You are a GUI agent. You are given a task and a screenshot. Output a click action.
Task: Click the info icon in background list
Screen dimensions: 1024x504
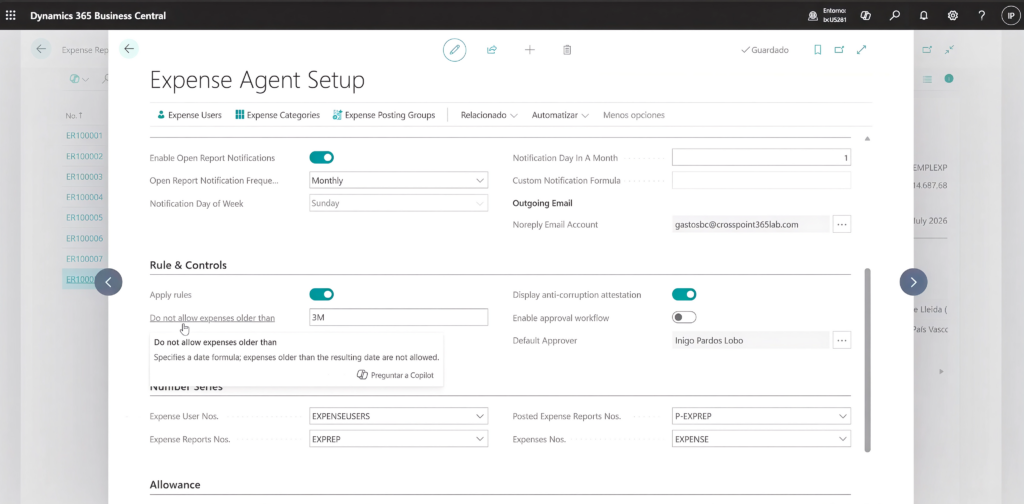coord(949,79)
